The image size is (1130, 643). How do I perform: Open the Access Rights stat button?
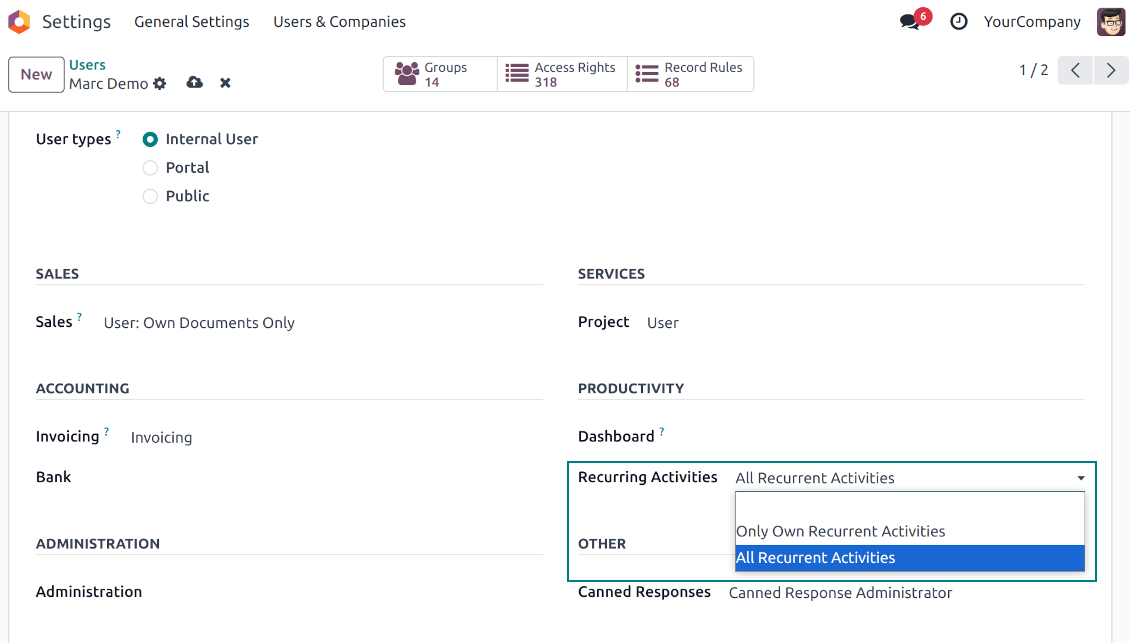pos(562,74)
